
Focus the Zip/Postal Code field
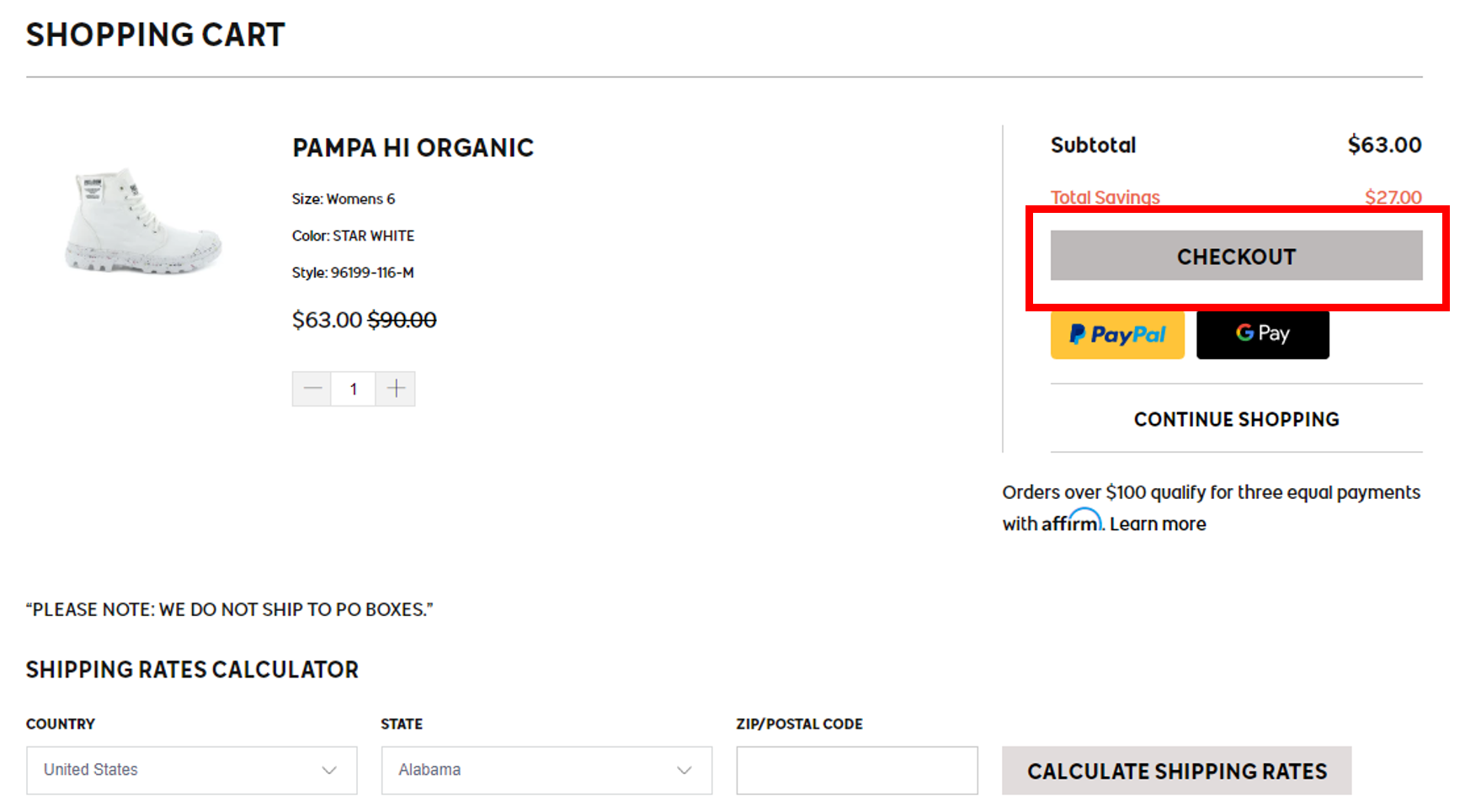click(x=856, y=770)
